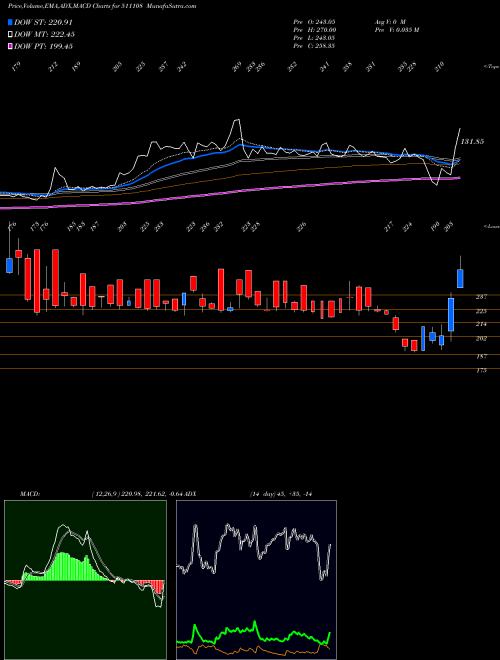Click the '<Lows' label beside low values
The image size is (500, 660).
coord(491,226)
